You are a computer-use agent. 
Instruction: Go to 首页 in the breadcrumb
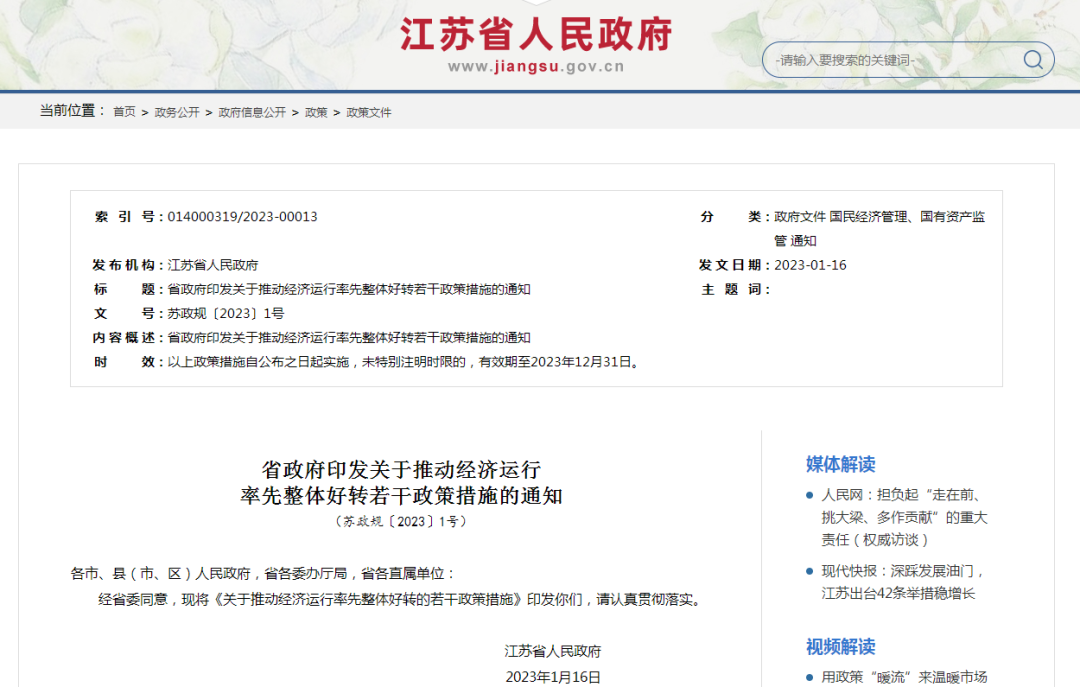coord(124,112)
